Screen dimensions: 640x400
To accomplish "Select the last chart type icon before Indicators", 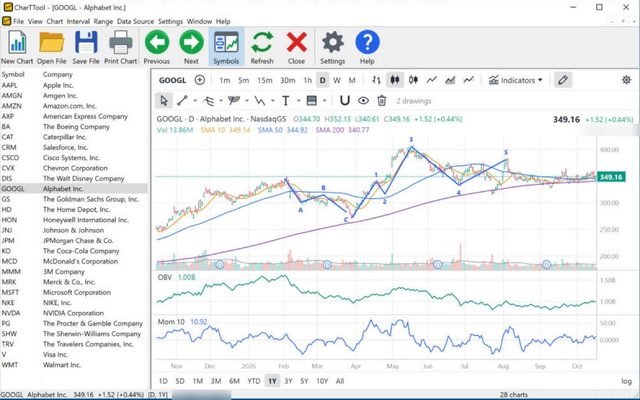I will [x=469, y=80].
